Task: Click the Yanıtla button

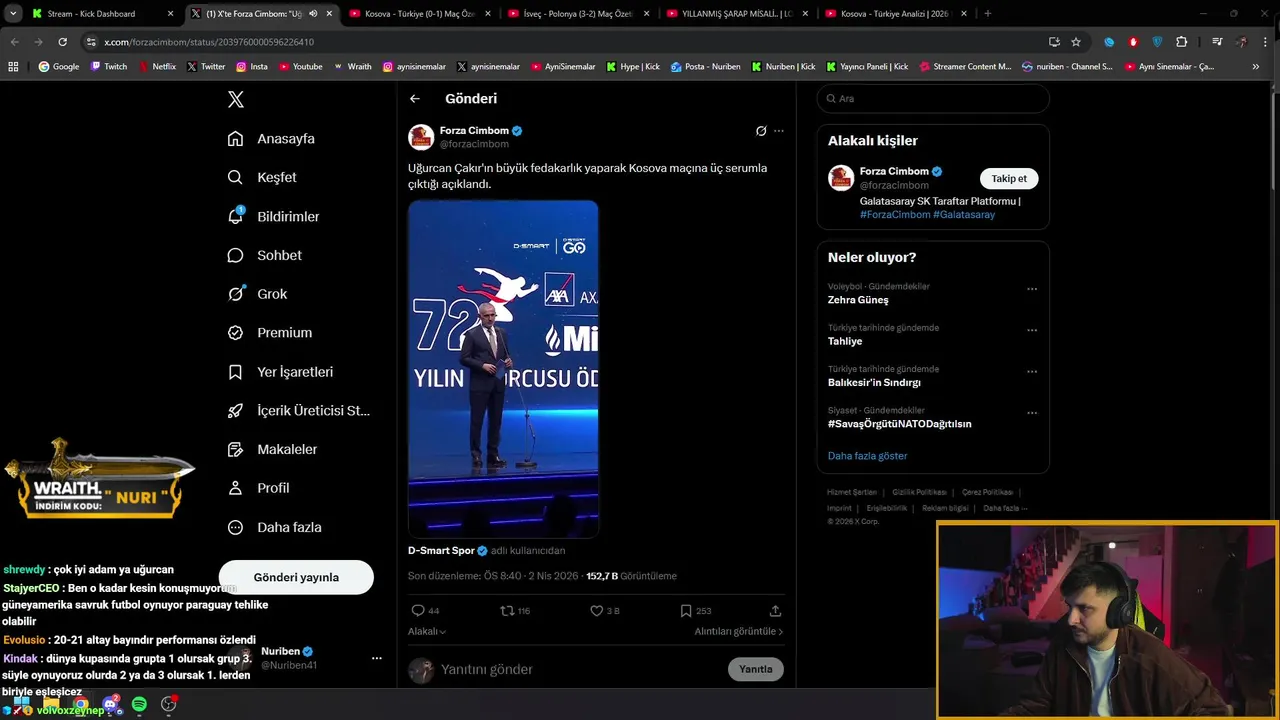Action: pos(756,669)
